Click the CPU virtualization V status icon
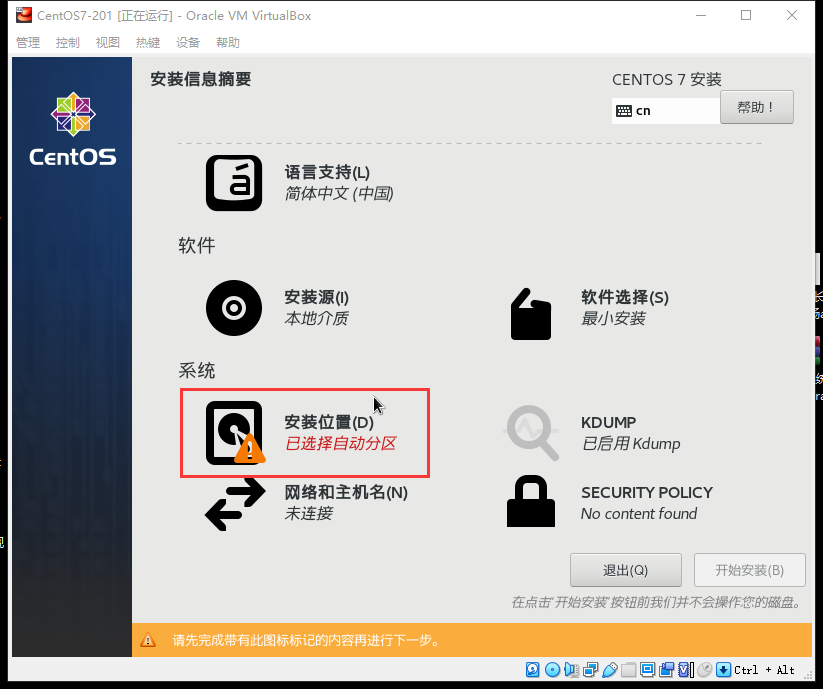823x689 pixels. tap(685, 670)
